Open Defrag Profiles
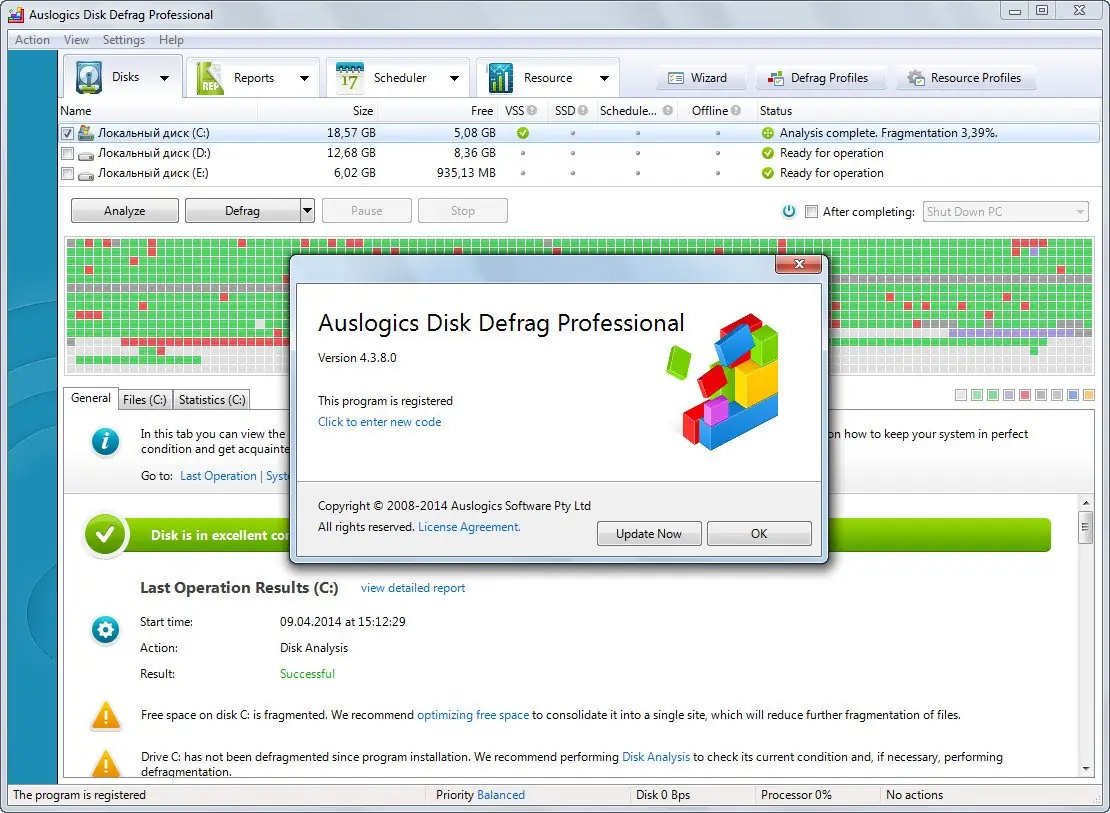The width and height of the screenshot is (1110, 813). 821,78
